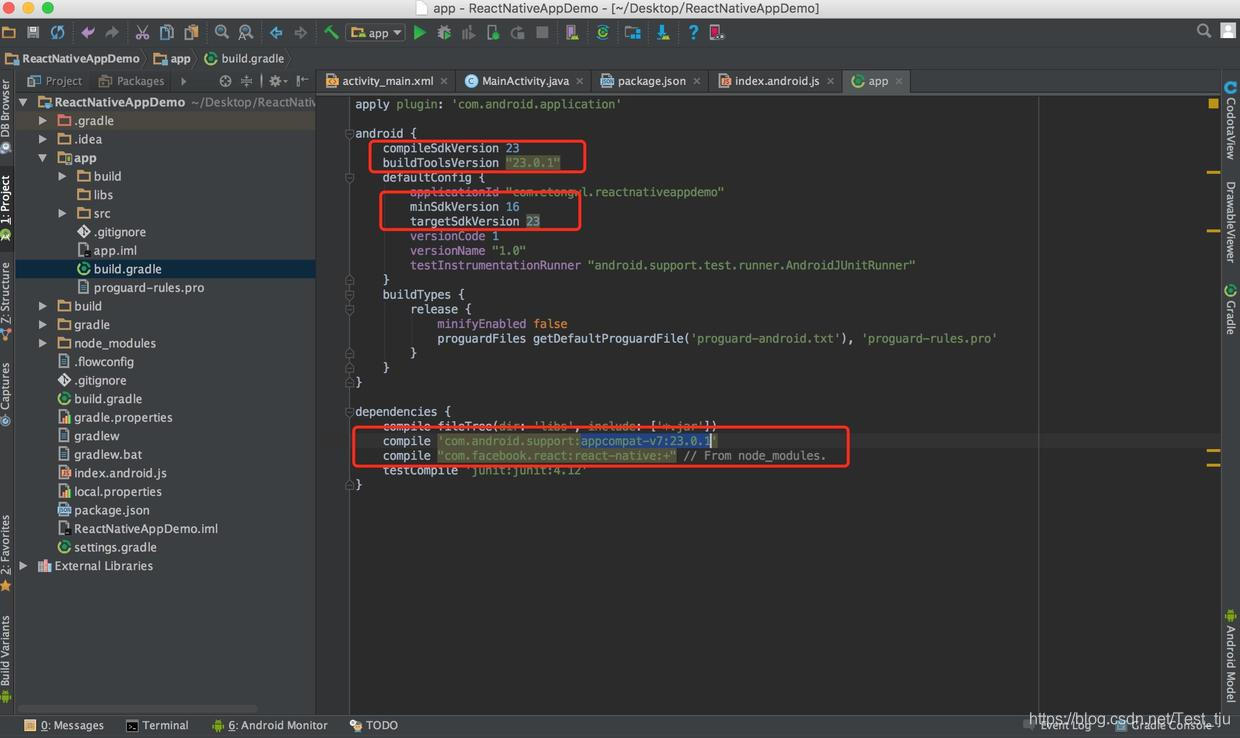Click the Help question mark icon
The width and height of the screenshot is (1240, 738).
point(692,33)
